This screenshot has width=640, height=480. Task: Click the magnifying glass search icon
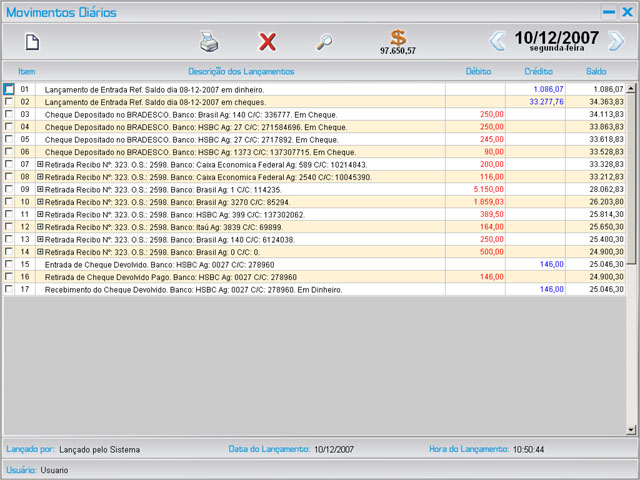point(324,42)
